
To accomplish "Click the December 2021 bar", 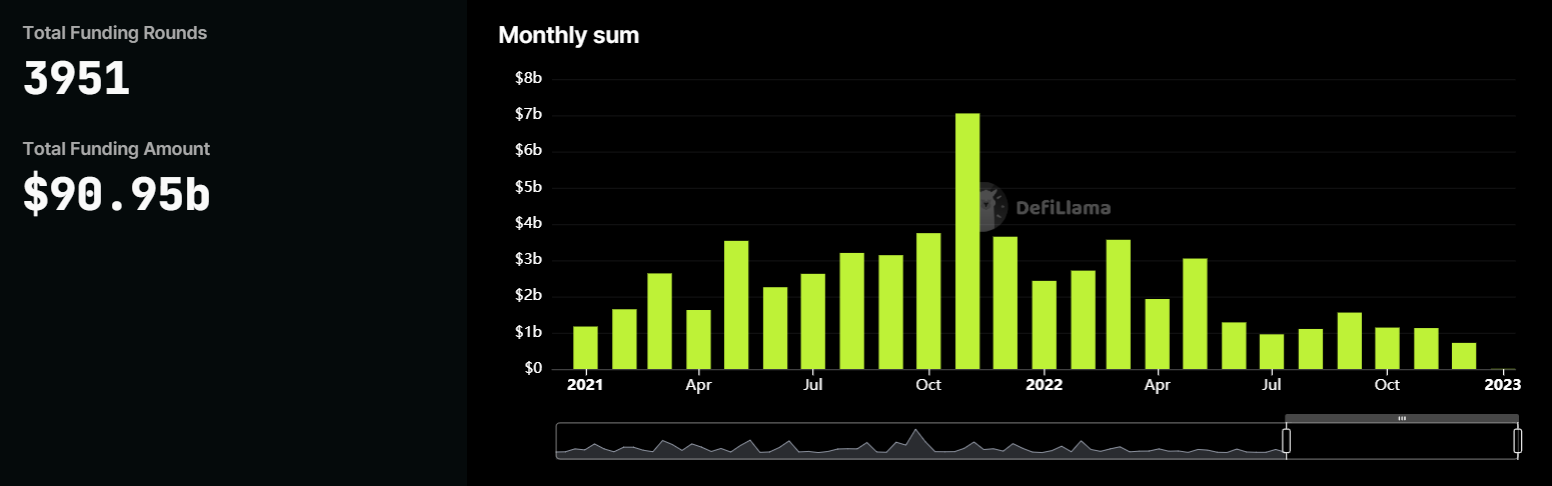I will pyautogui.click(x=1005, y=303).
